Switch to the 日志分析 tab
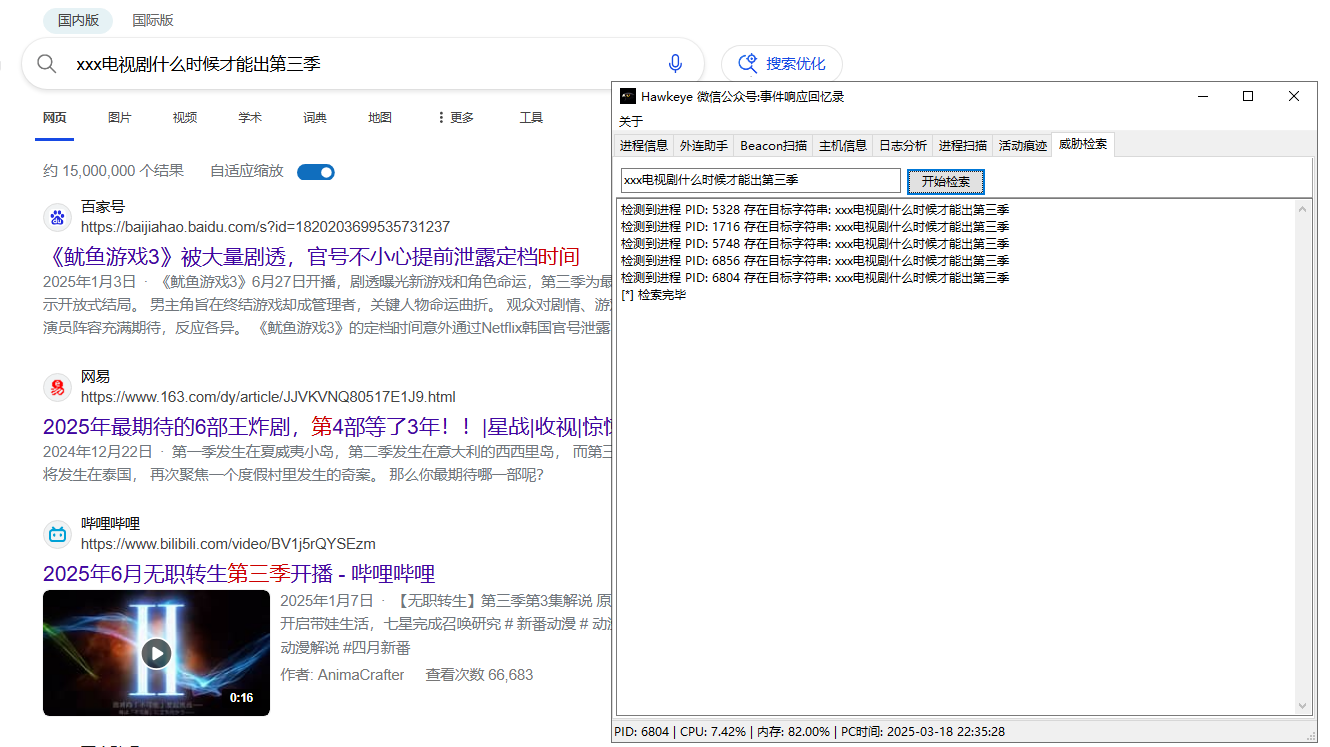Image resolution: width=1330 pixels, height=747 pixels. coord(902,145)
